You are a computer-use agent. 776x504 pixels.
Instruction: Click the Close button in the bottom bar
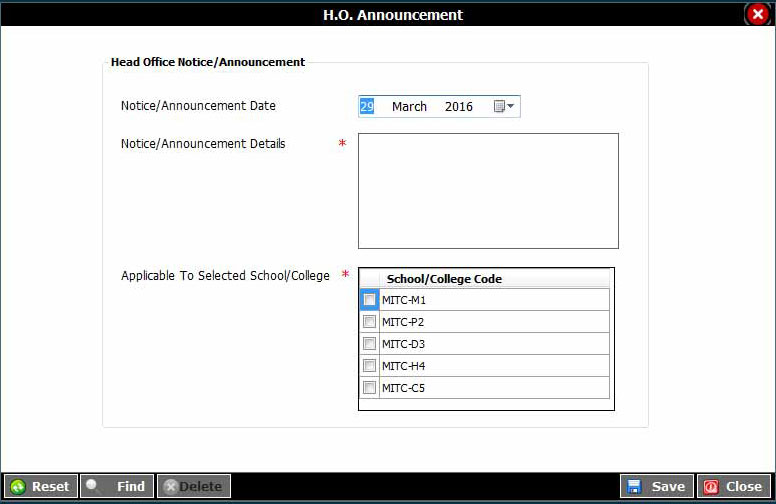tap(734, 487)
